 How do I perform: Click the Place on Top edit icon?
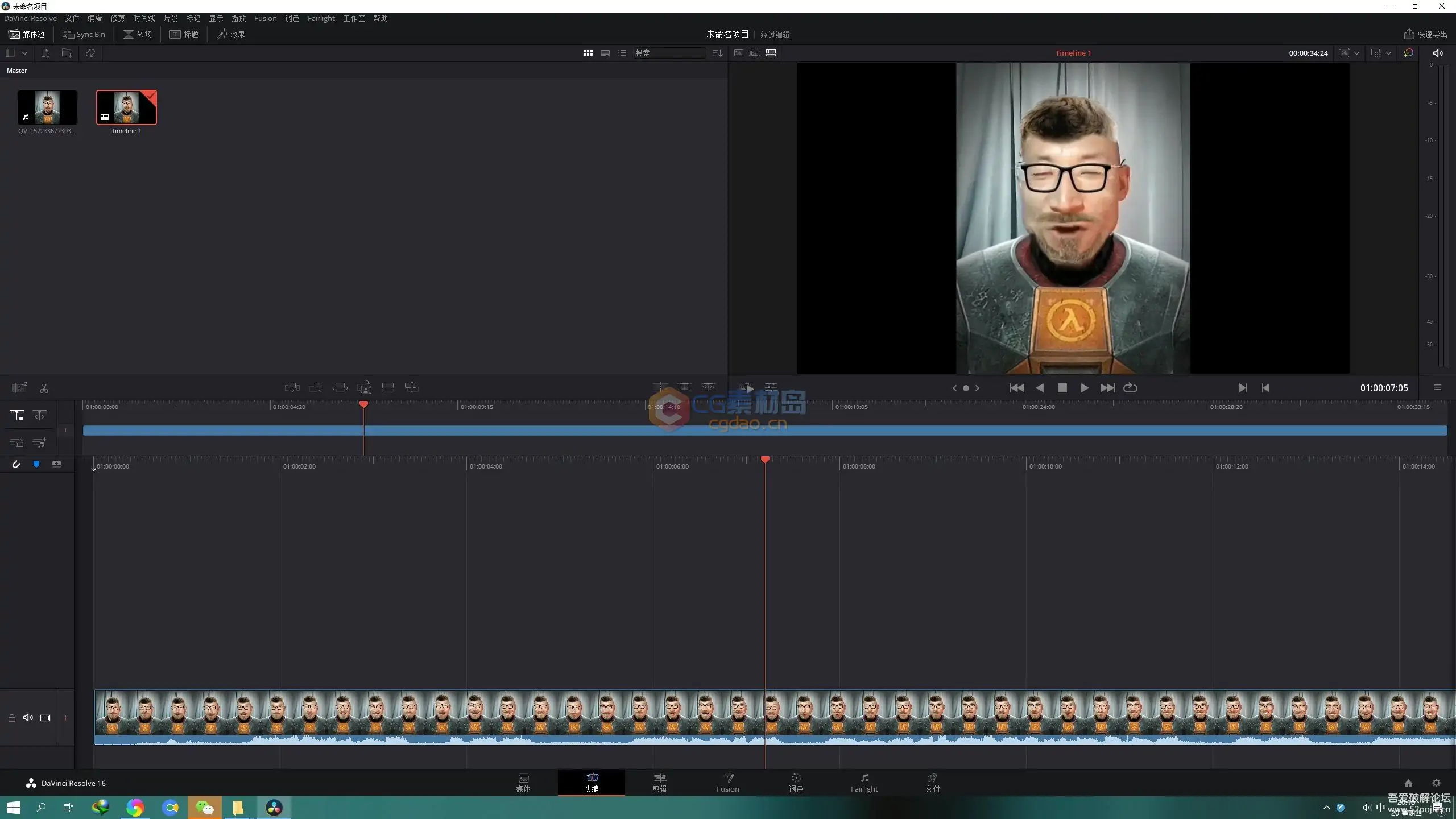point(388,387)
